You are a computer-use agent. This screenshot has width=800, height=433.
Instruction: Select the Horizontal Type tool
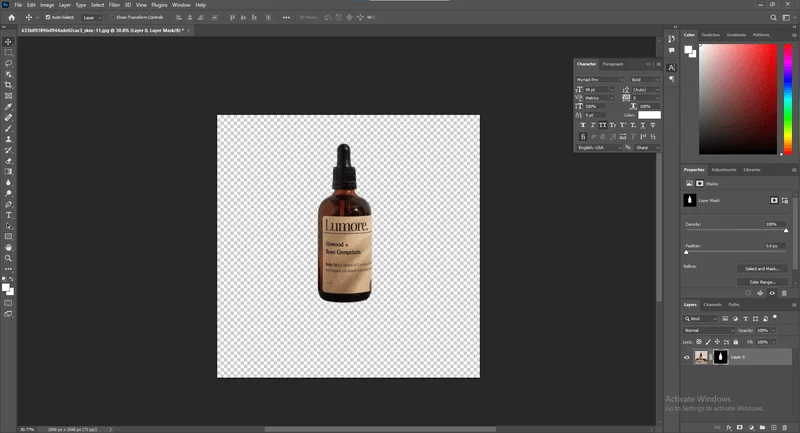coord(8,215)
